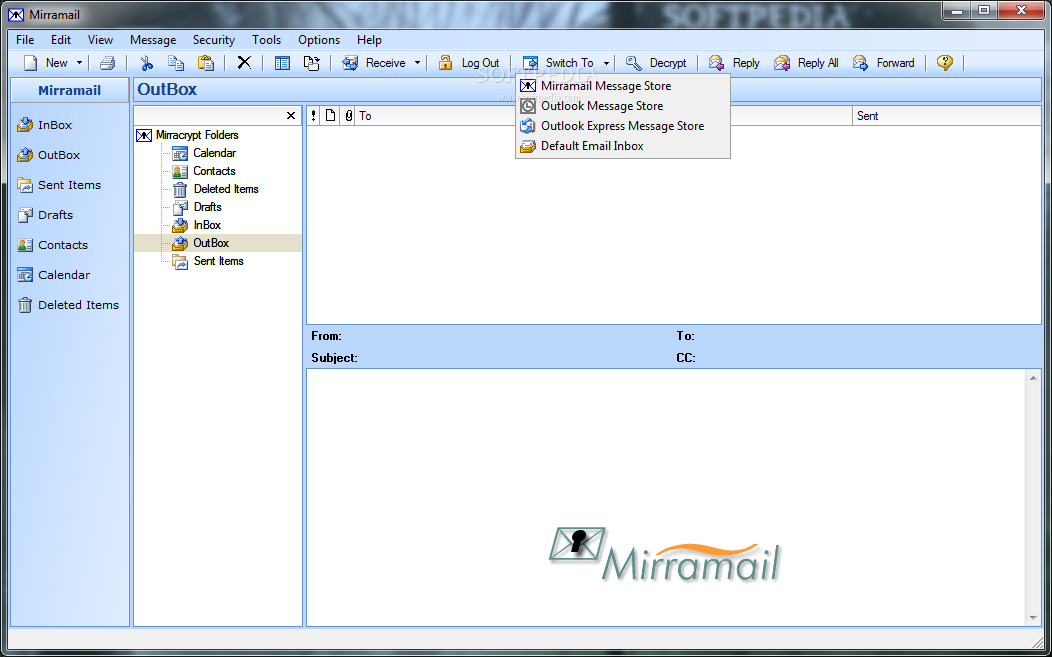Select Contacts in the folder tree
The width and height of the screenshot is (1052, 657).
[x=204, y=171]
